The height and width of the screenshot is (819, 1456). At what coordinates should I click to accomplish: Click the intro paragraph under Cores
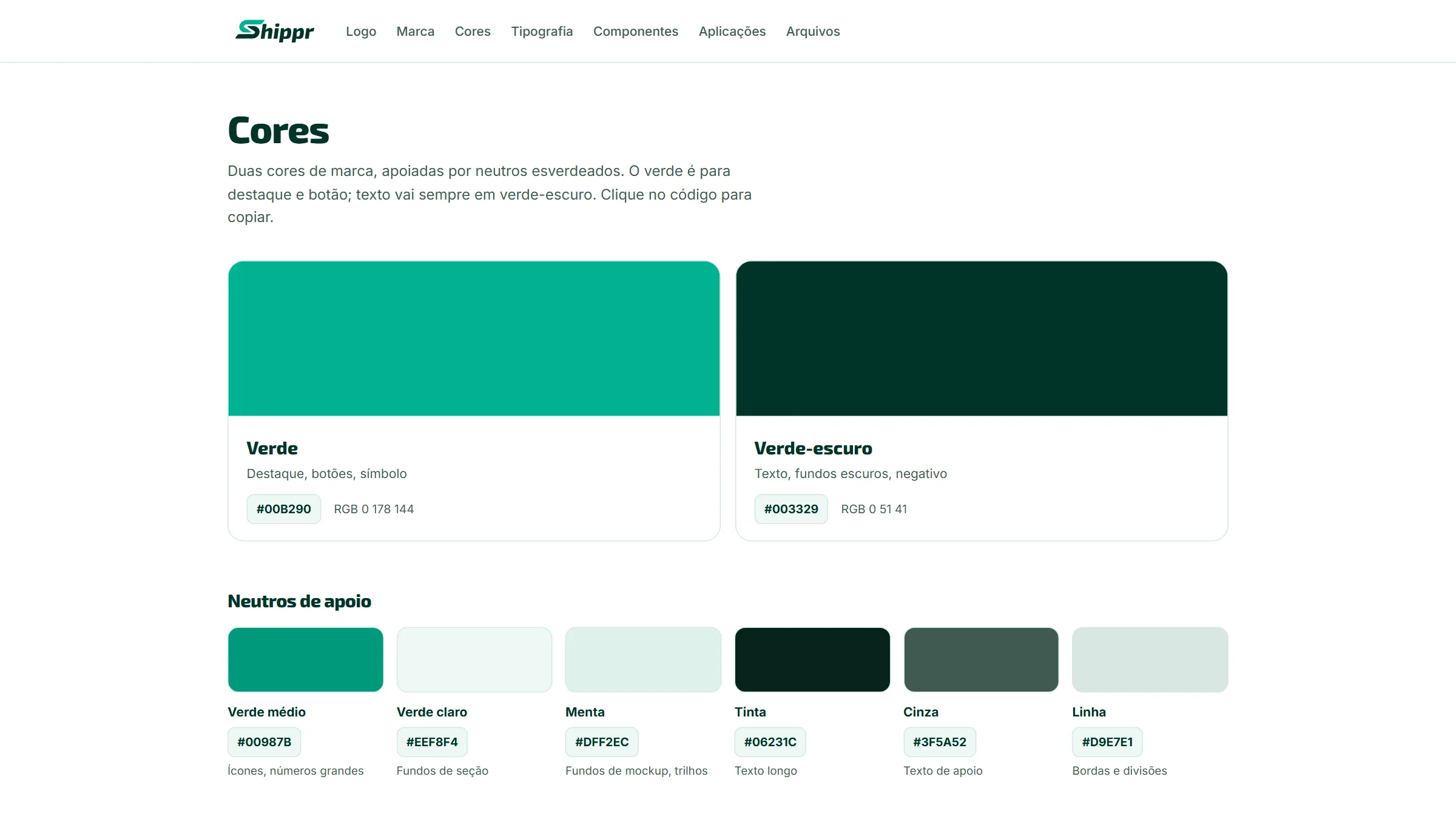tap(490, 194)
